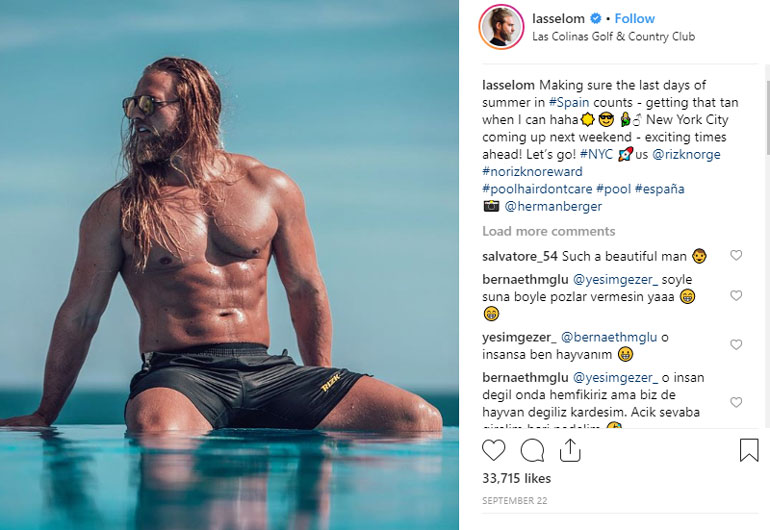Open the comment speech bubble icon
Screen dimensions: 770x530
pos(532,450)
